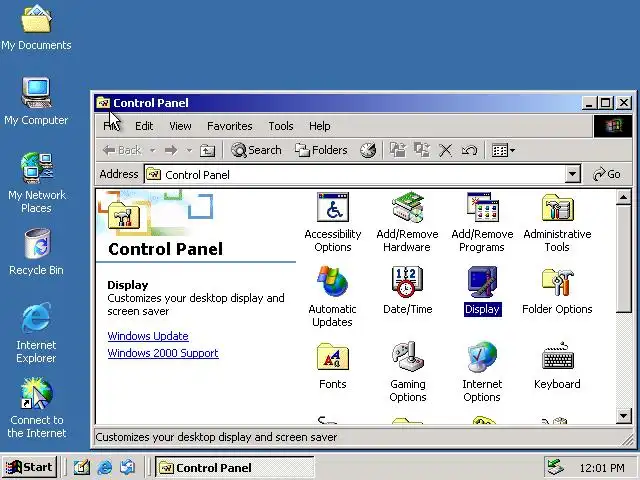Click the Control Panel taskbar button
Screen dimensions: 640x480
[x=234, y=467]
